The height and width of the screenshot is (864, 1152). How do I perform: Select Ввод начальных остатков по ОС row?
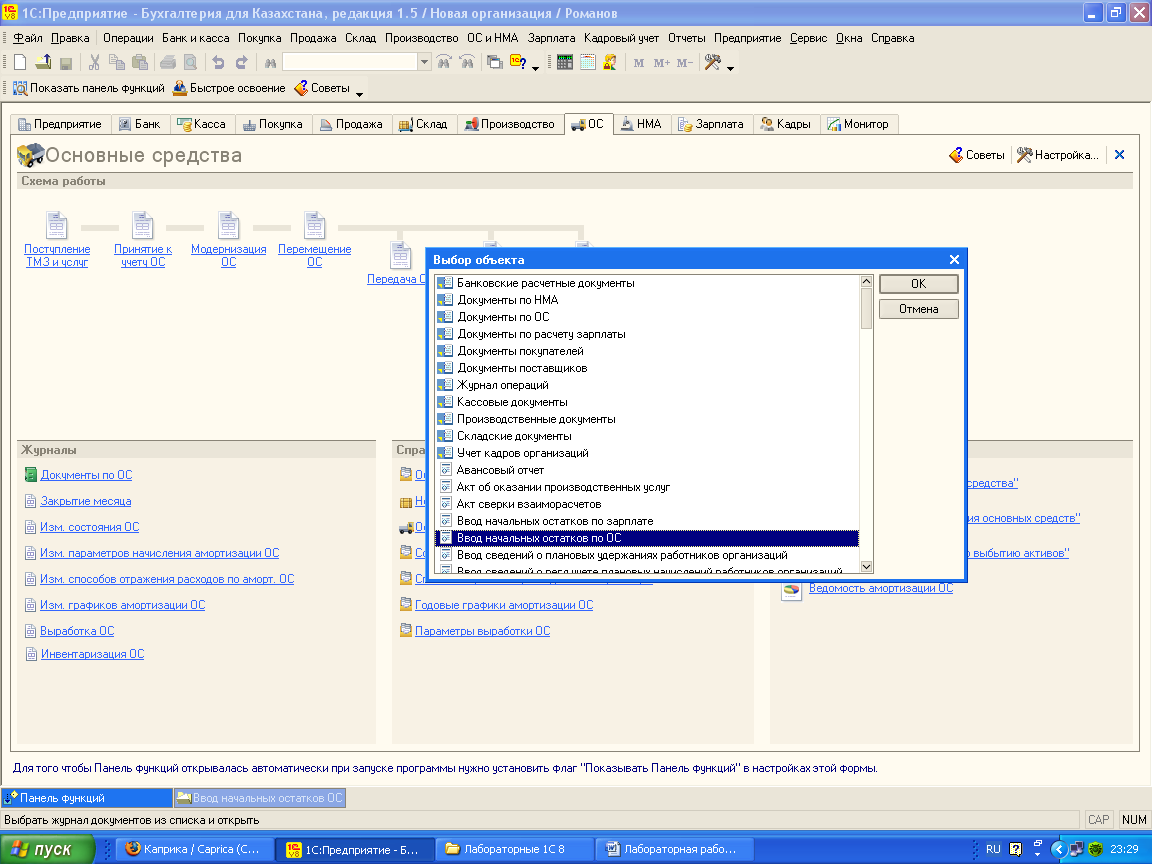coord(647,538)
